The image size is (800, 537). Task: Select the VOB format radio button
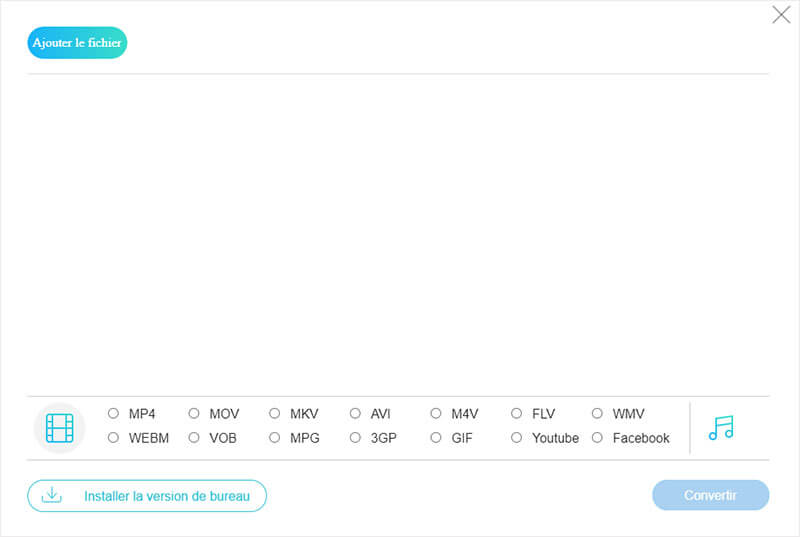tap(194, 438)
